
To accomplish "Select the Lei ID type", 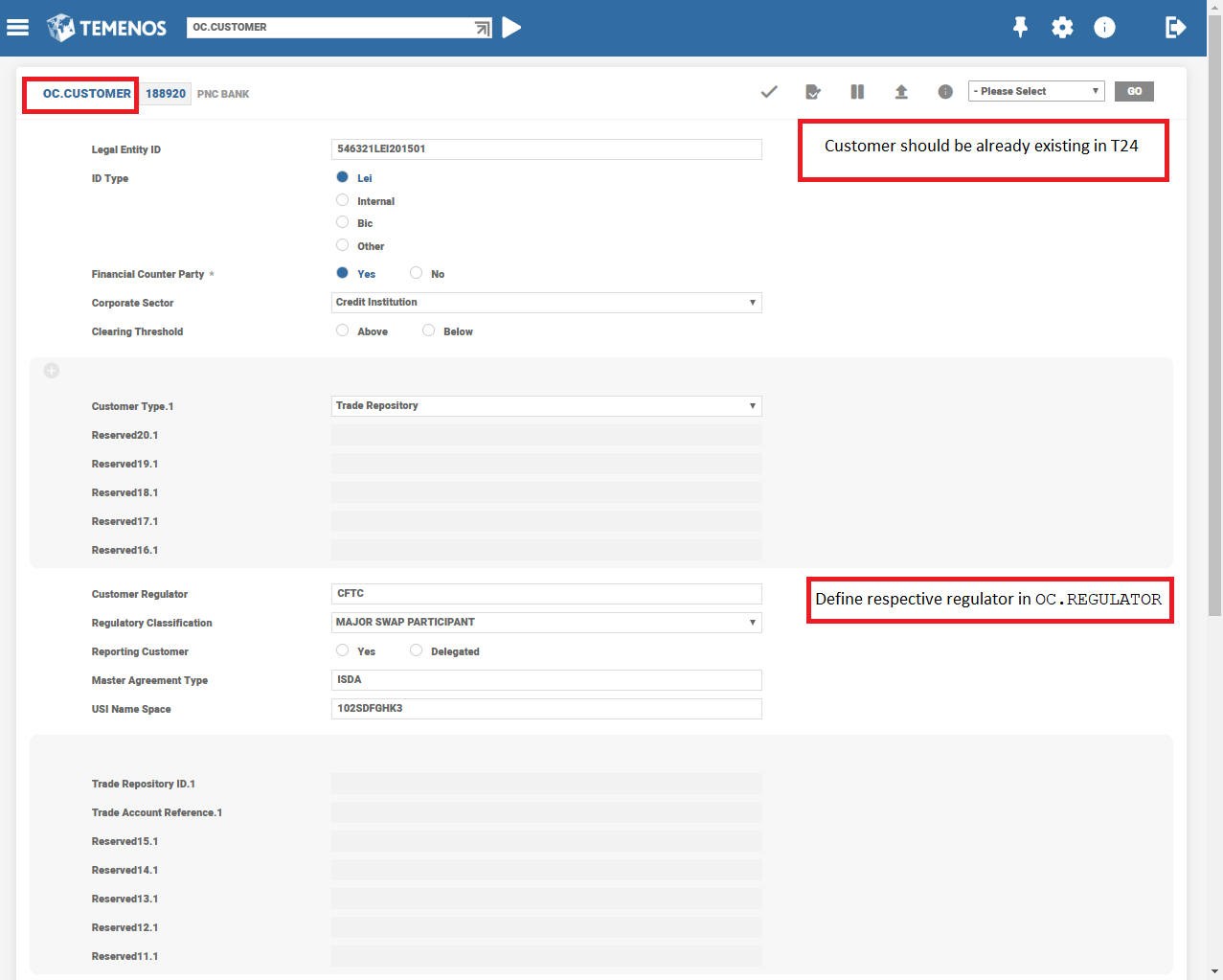I will click(342, 177).
